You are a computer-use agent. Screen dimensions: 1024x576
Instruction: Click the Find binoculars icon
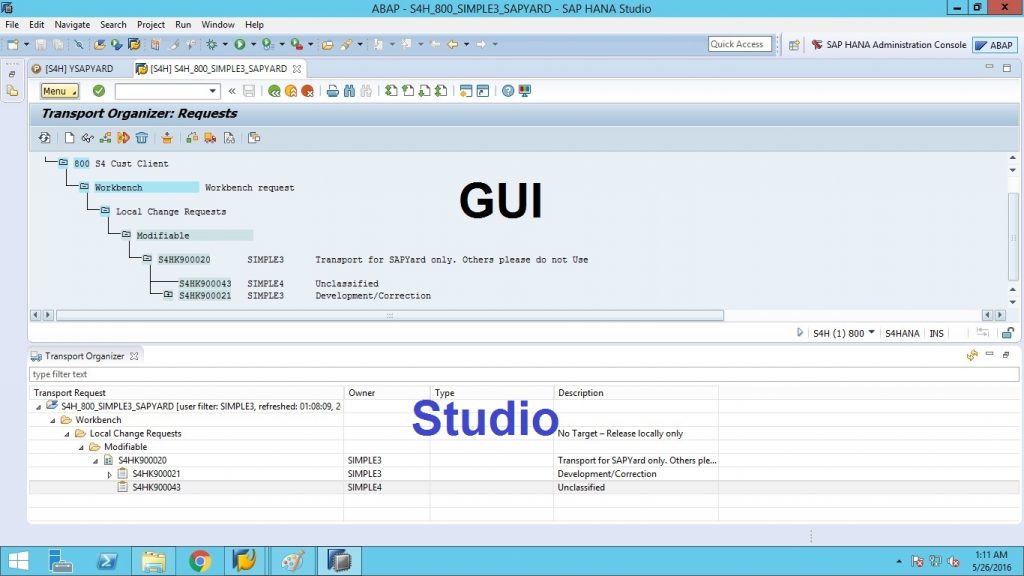[349, 91]
